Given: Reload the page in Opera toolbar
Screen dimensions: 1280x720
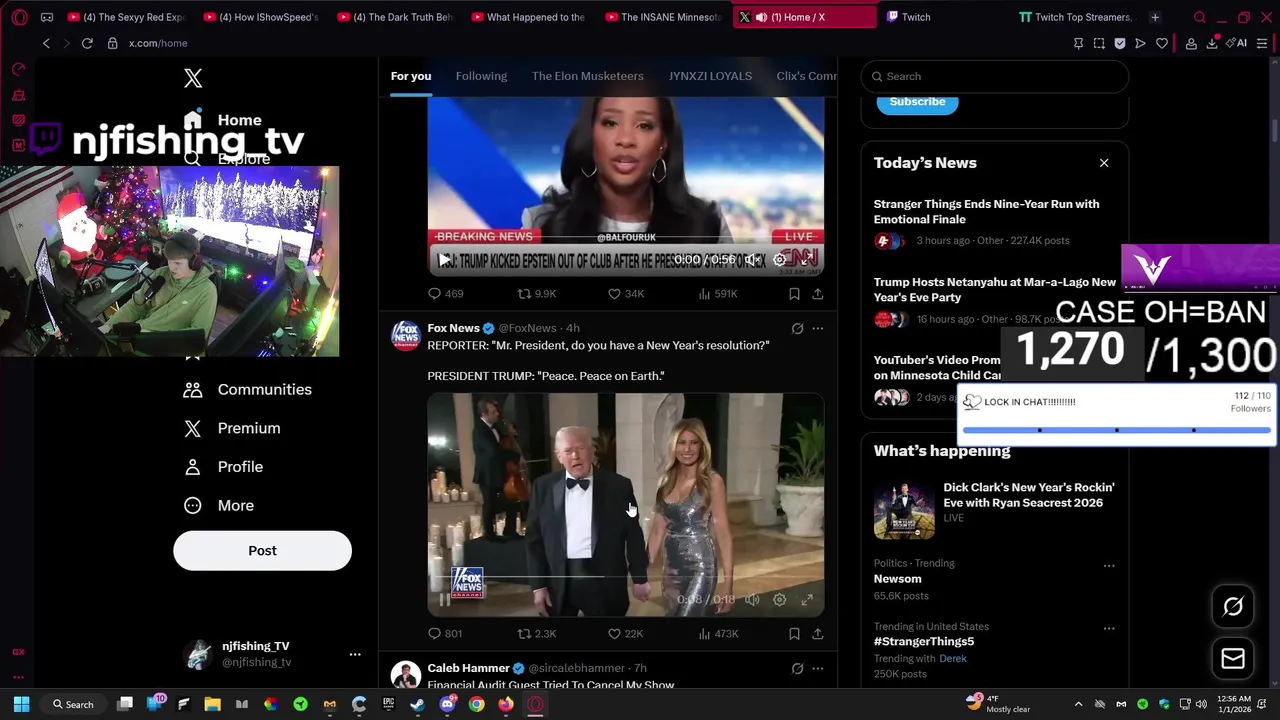Looking at the screenshot, I should coord(87,43).
